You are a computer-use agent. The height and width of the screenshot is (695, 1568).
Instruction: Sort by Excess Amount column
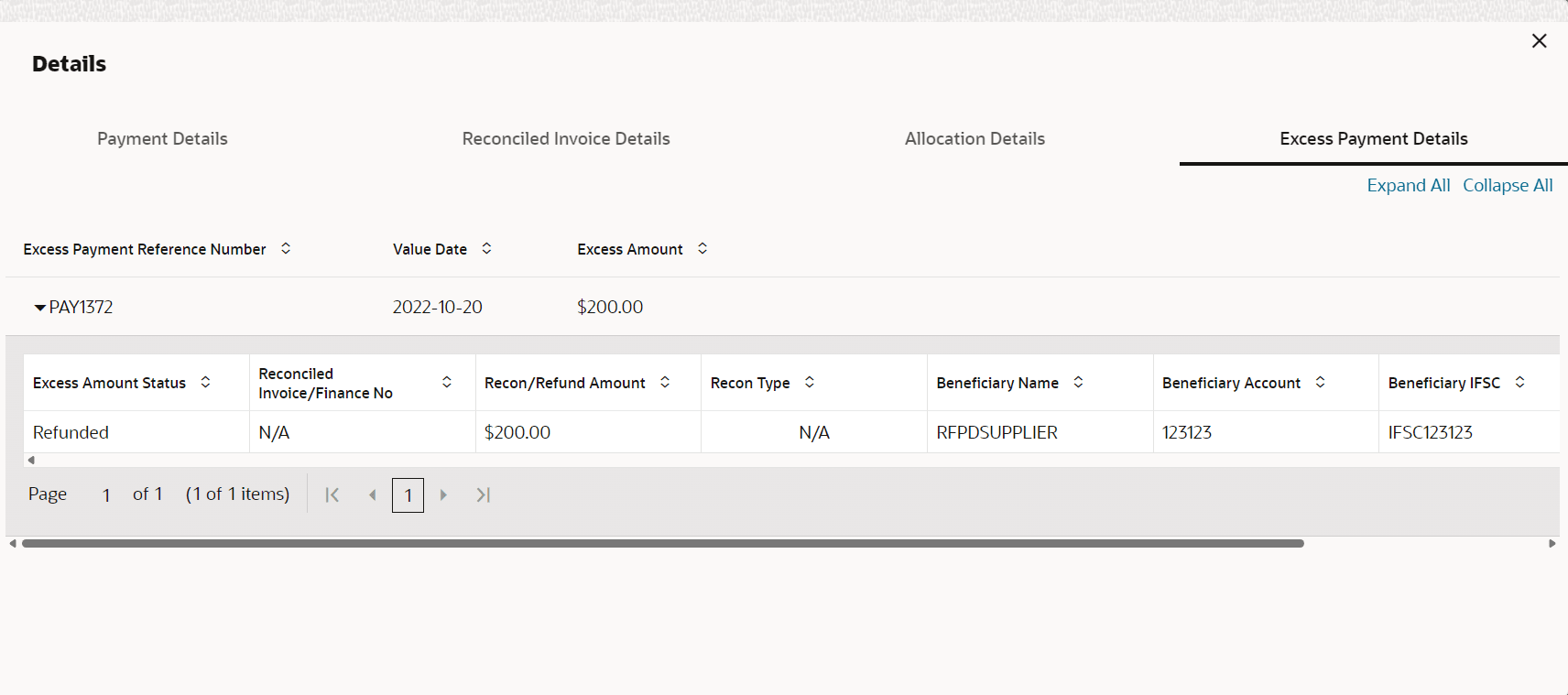(x=702, y=248)
